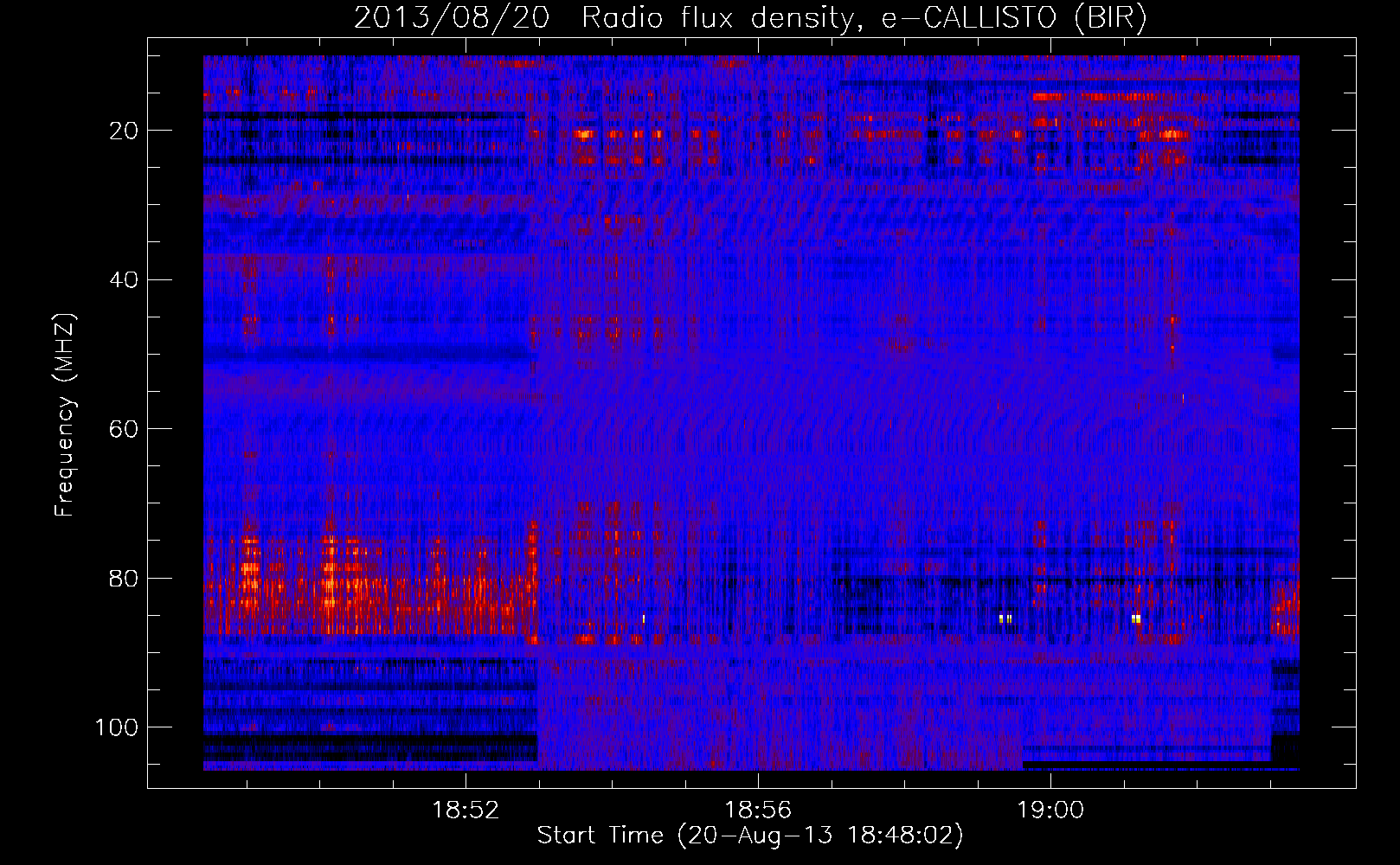The height and width of the screenshot is (865, 1400).
Task: Click the '100' frequency tick label
Action: (117, 727)
